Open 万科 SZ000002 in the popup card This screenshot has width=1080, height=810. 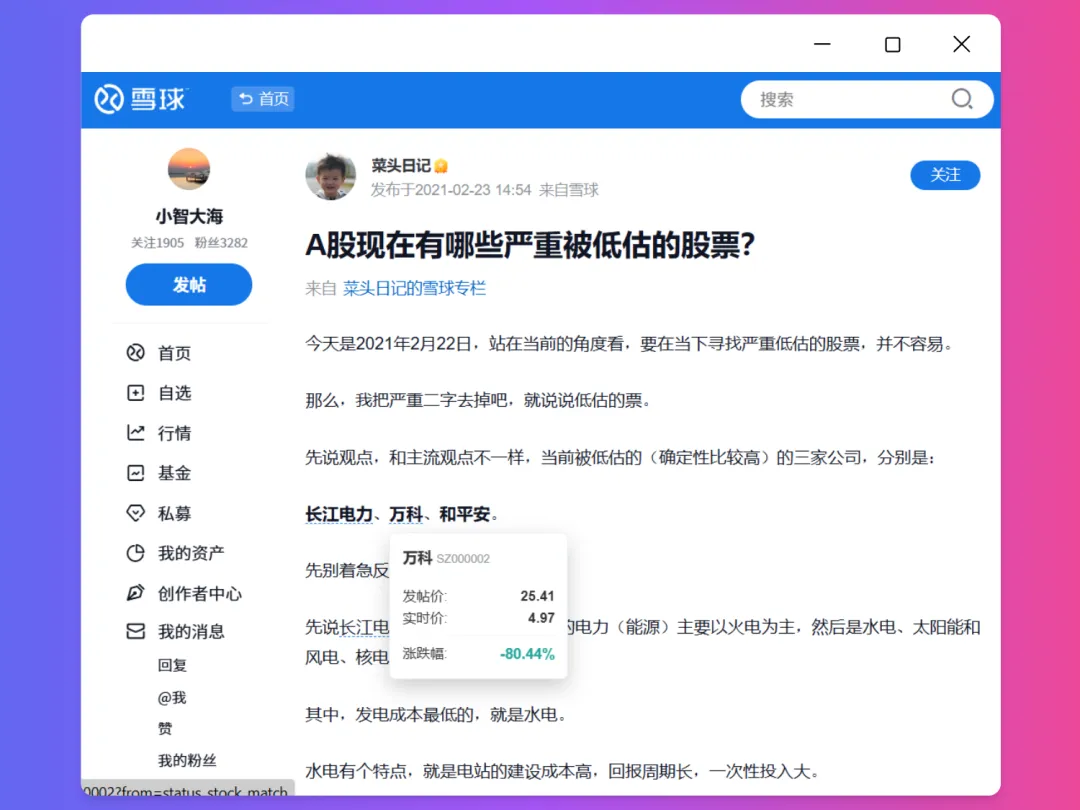coord(446,558)
